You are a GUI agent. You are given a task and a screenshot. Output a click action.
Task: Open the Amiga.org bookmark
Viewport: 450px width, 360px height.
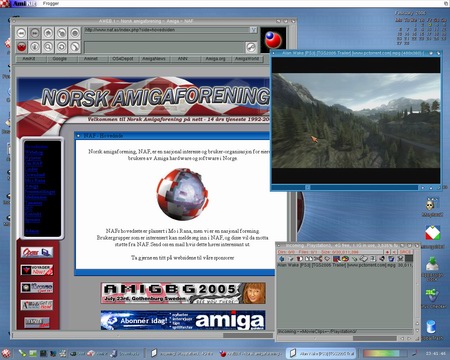click(x=215, y=59)
